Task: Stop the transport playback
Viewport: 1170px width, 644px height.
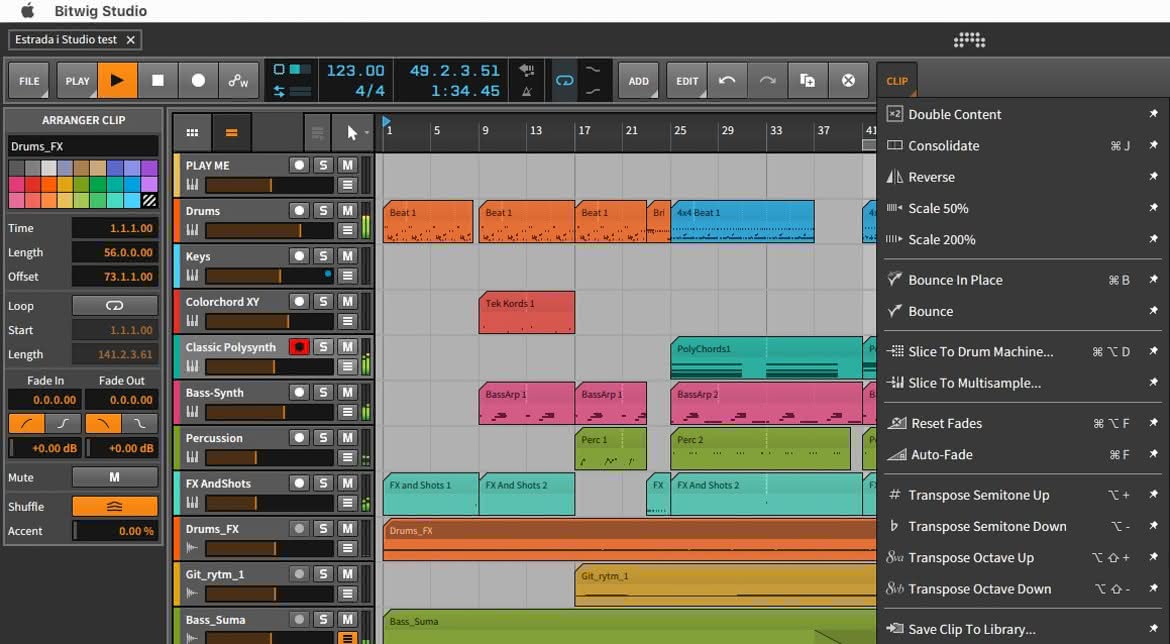Action: point(157,81)
